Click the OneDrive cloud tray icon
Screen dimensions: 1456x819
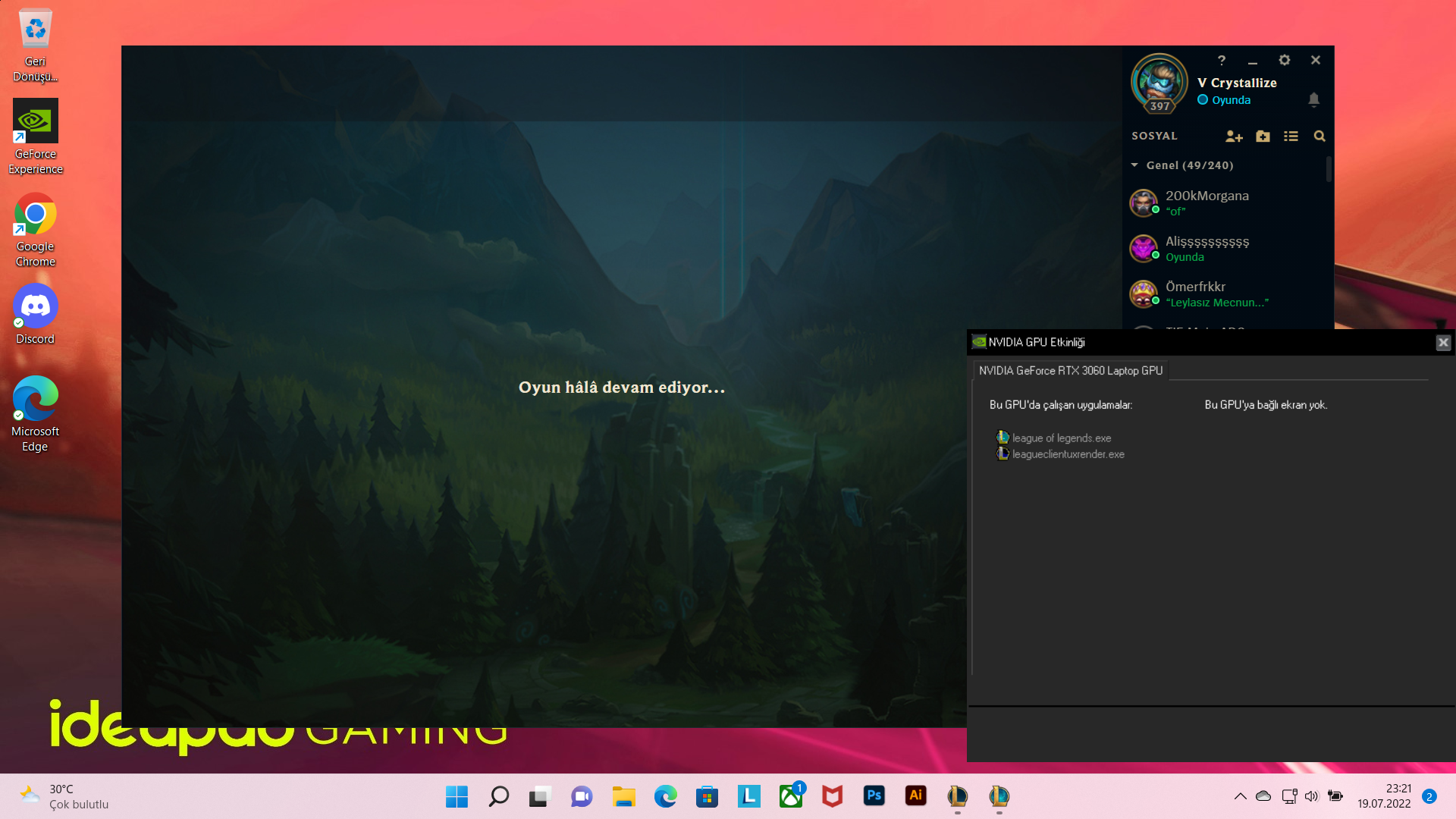(x=1263, y=796)
